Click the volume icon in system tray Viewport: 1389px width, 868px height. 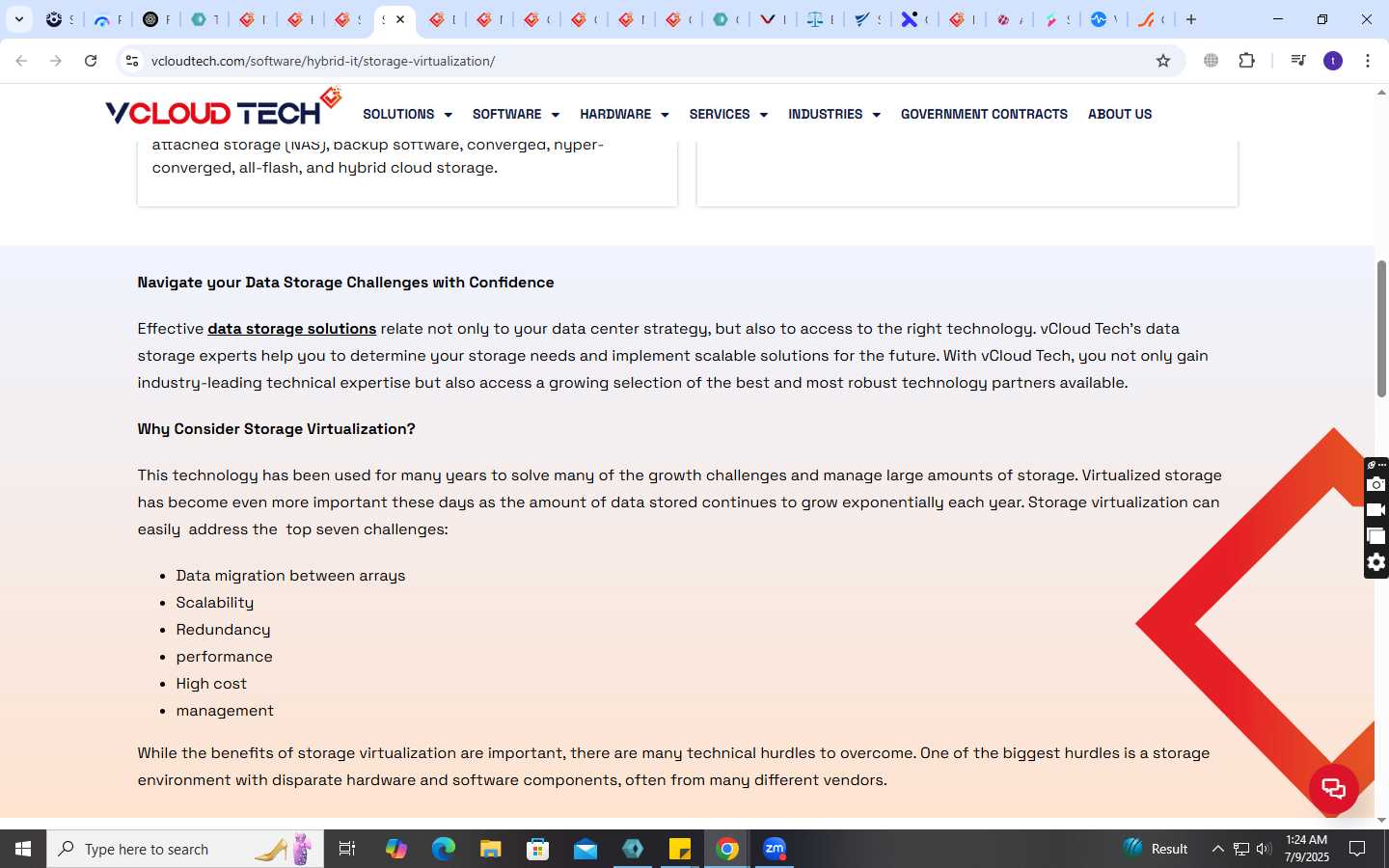(1264, 849)
